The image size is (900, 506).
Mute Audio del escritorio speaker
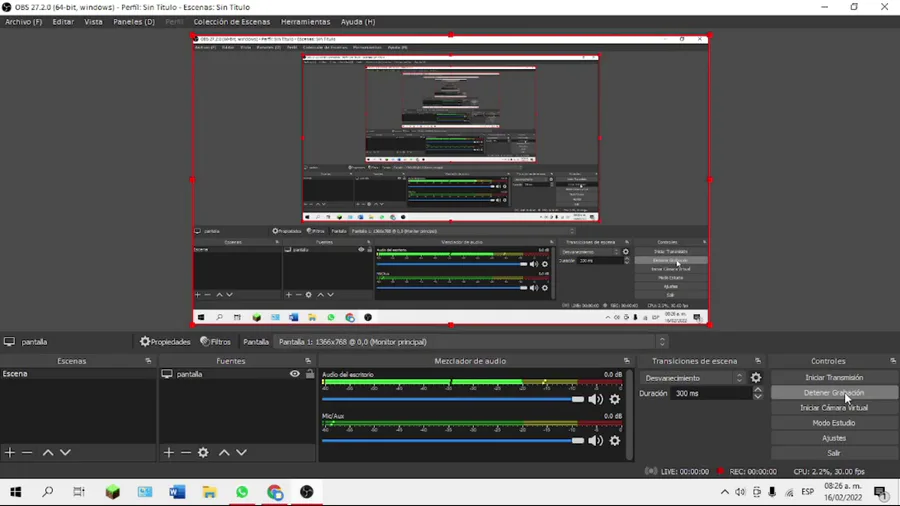(x=596, y=399)
